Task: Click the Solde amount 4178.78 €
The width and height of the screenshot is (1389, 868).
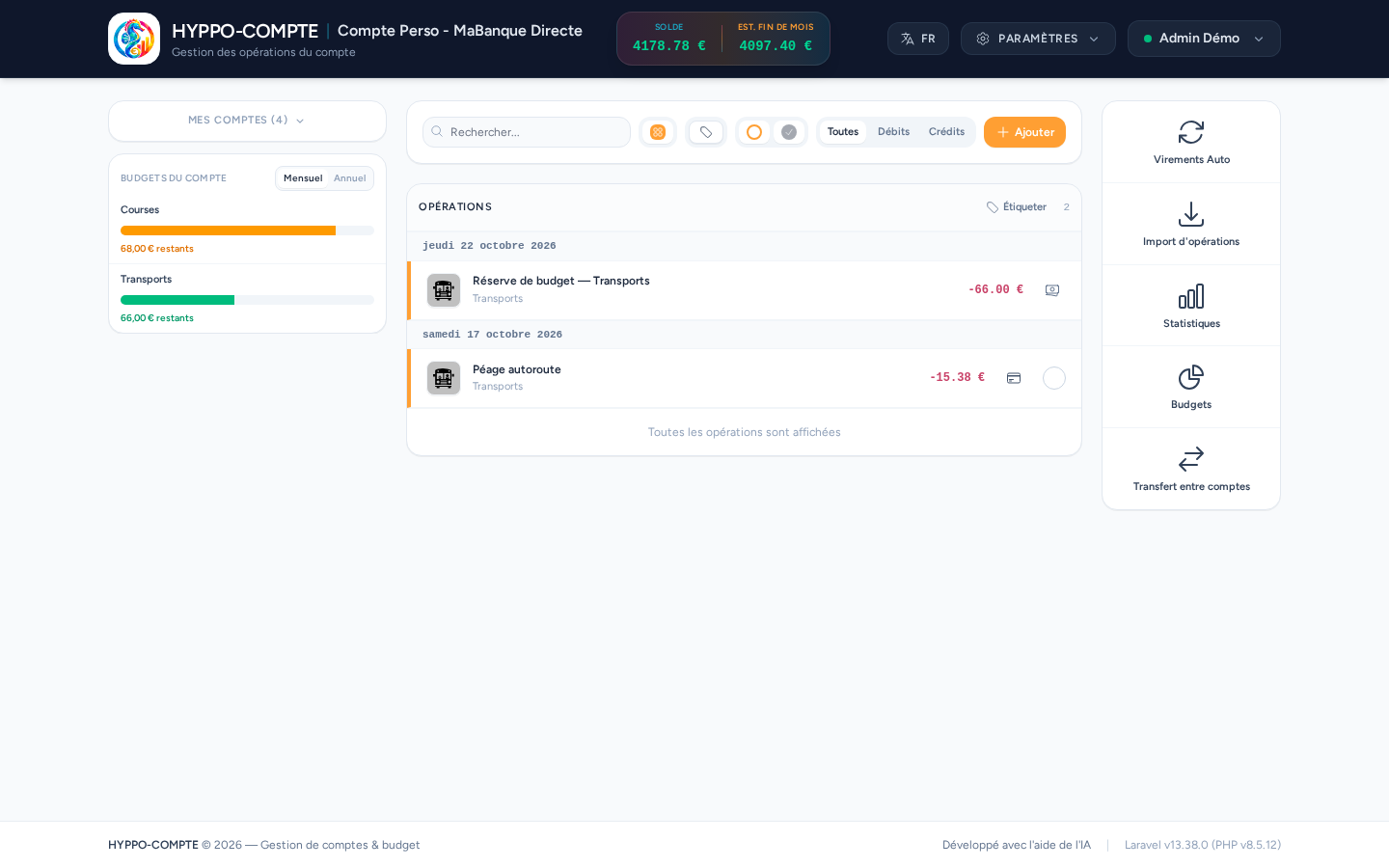Action: pyautogui.click(x=669, y=46)
